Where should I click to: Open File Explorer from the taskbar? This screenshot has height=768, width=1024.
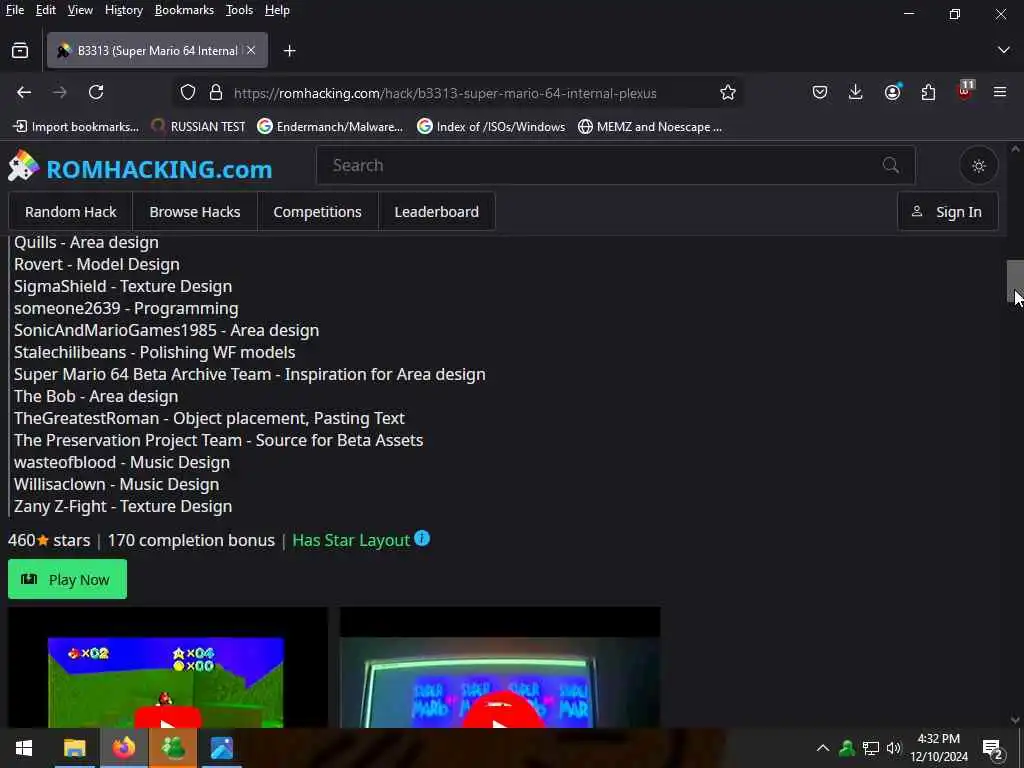tap(74, 748)
